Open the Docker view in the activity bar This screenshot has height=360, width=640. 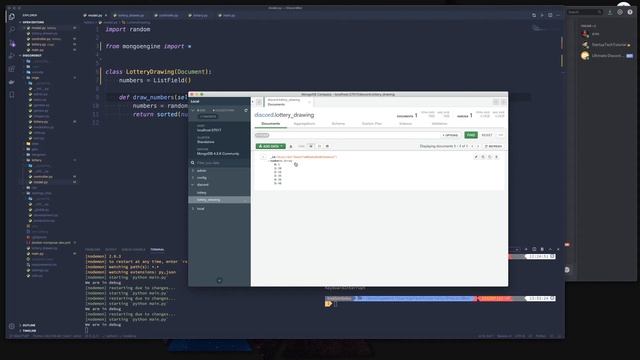12,82
